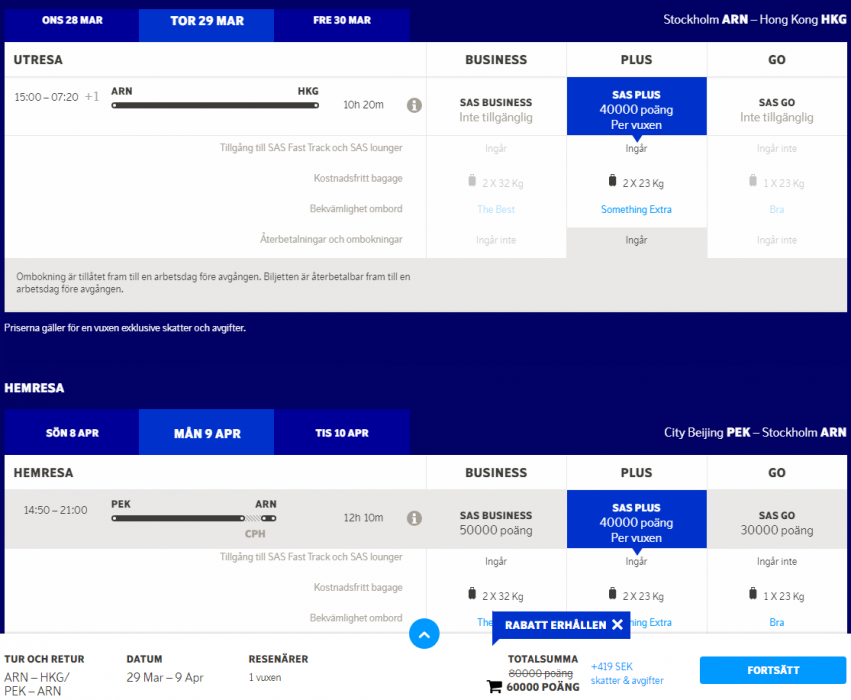The height and width of the screenshot is (700, 851).
Task: Click the return SAS Go baggage icon
Action: coord(752,594)
